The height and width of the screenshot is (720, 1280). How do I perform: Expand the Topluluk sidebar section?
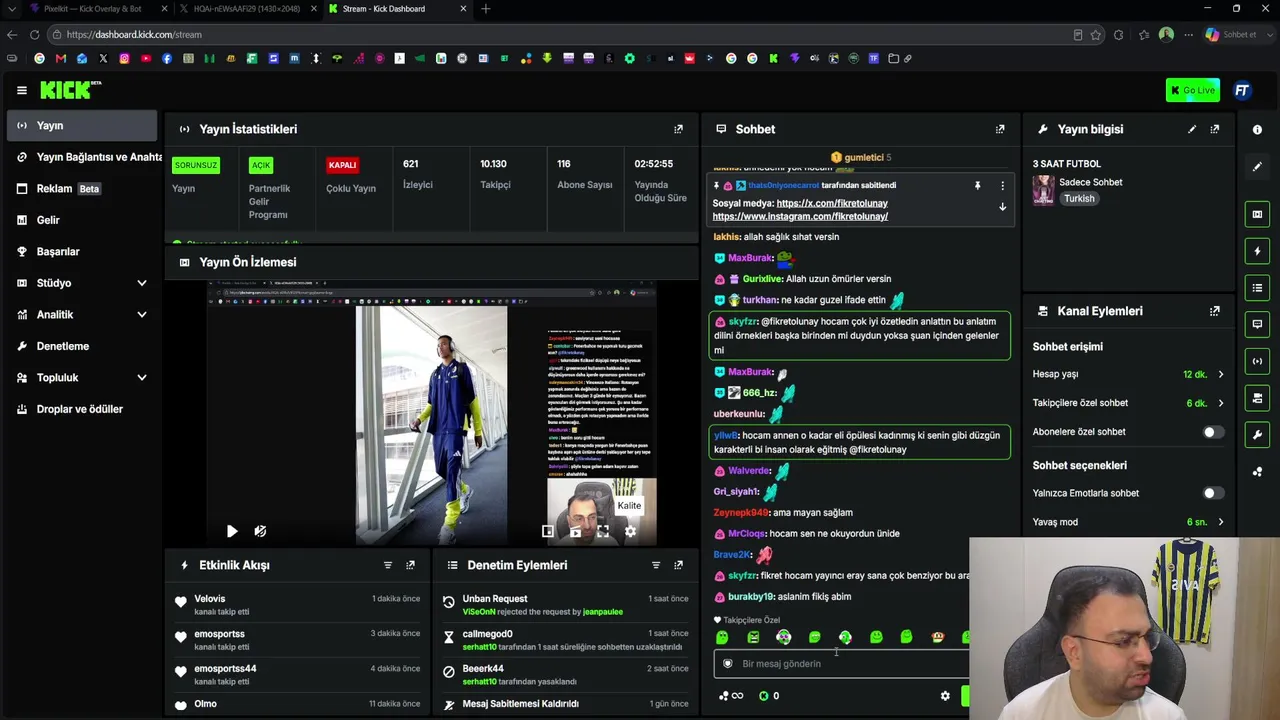(82, 377)
